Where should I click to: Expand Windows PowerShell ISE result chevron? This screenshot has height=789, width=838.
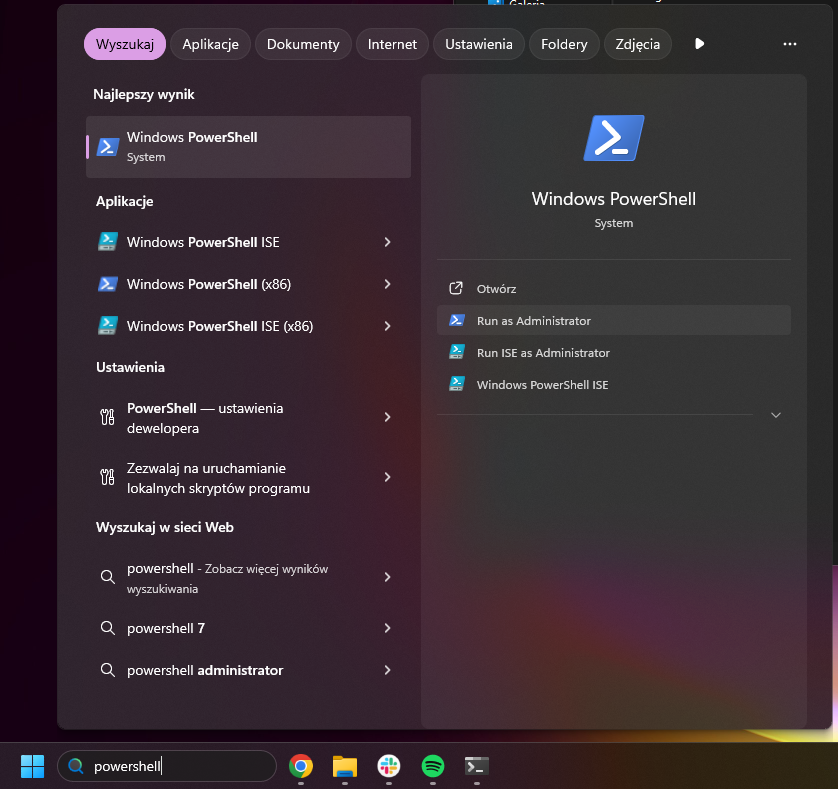pyautogui.click(x=387, y=242)
